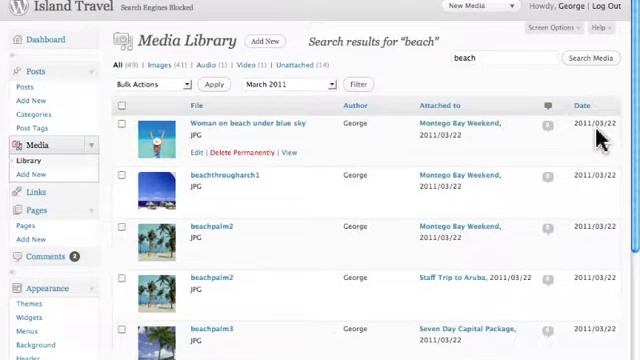Check the beachthrougharch1 row checkbox
640x360 pixels.
pos(122,175)
